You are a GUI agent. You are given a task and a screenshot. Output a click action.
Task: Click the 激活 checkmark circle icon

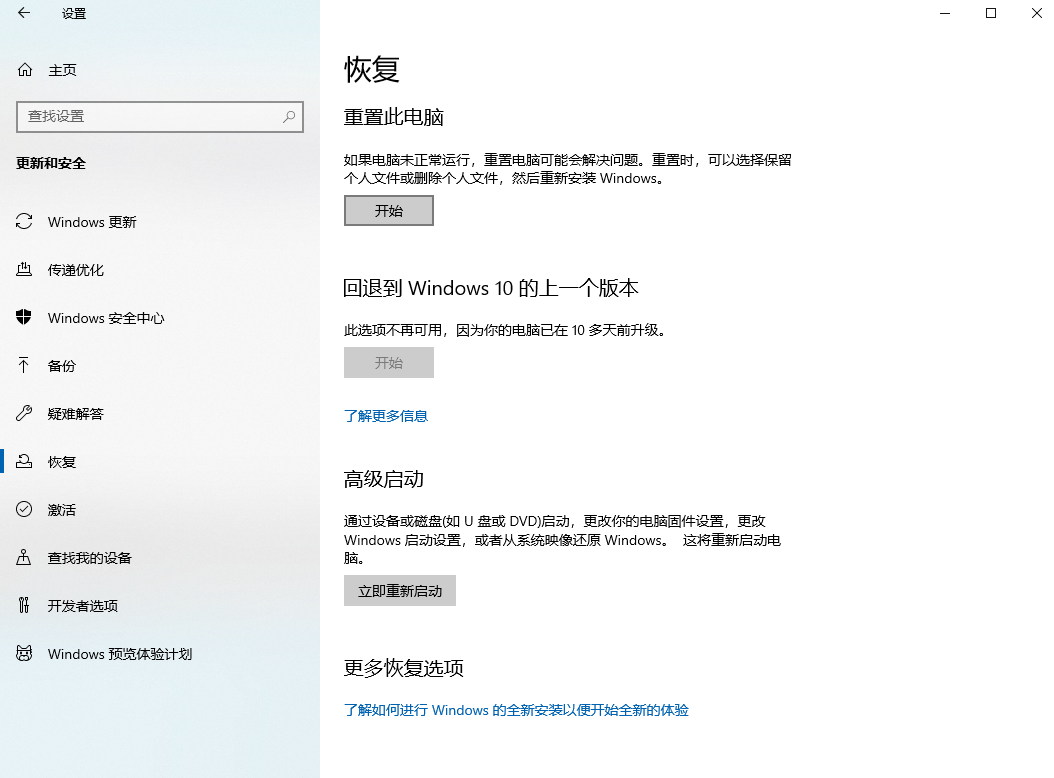(24, 509)
